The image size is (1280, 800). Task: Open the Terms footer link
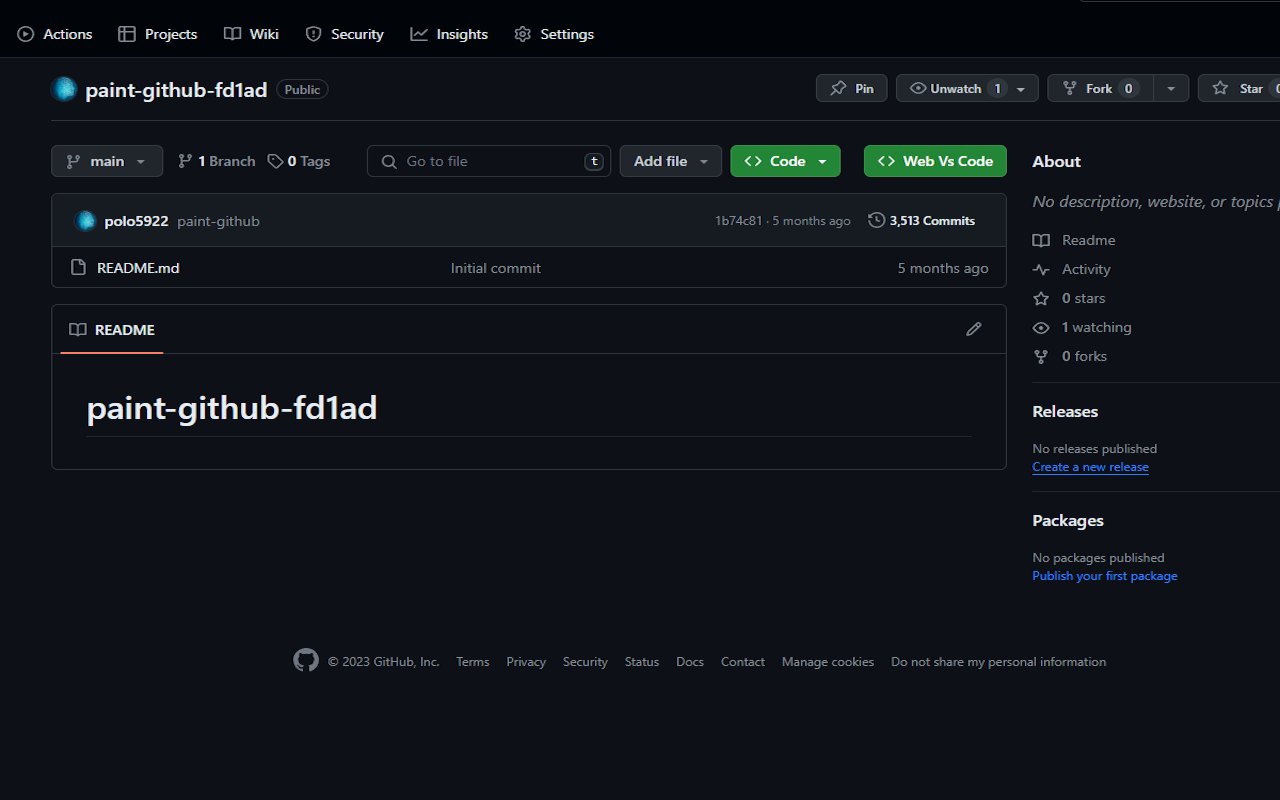click(x=473, y=662)
